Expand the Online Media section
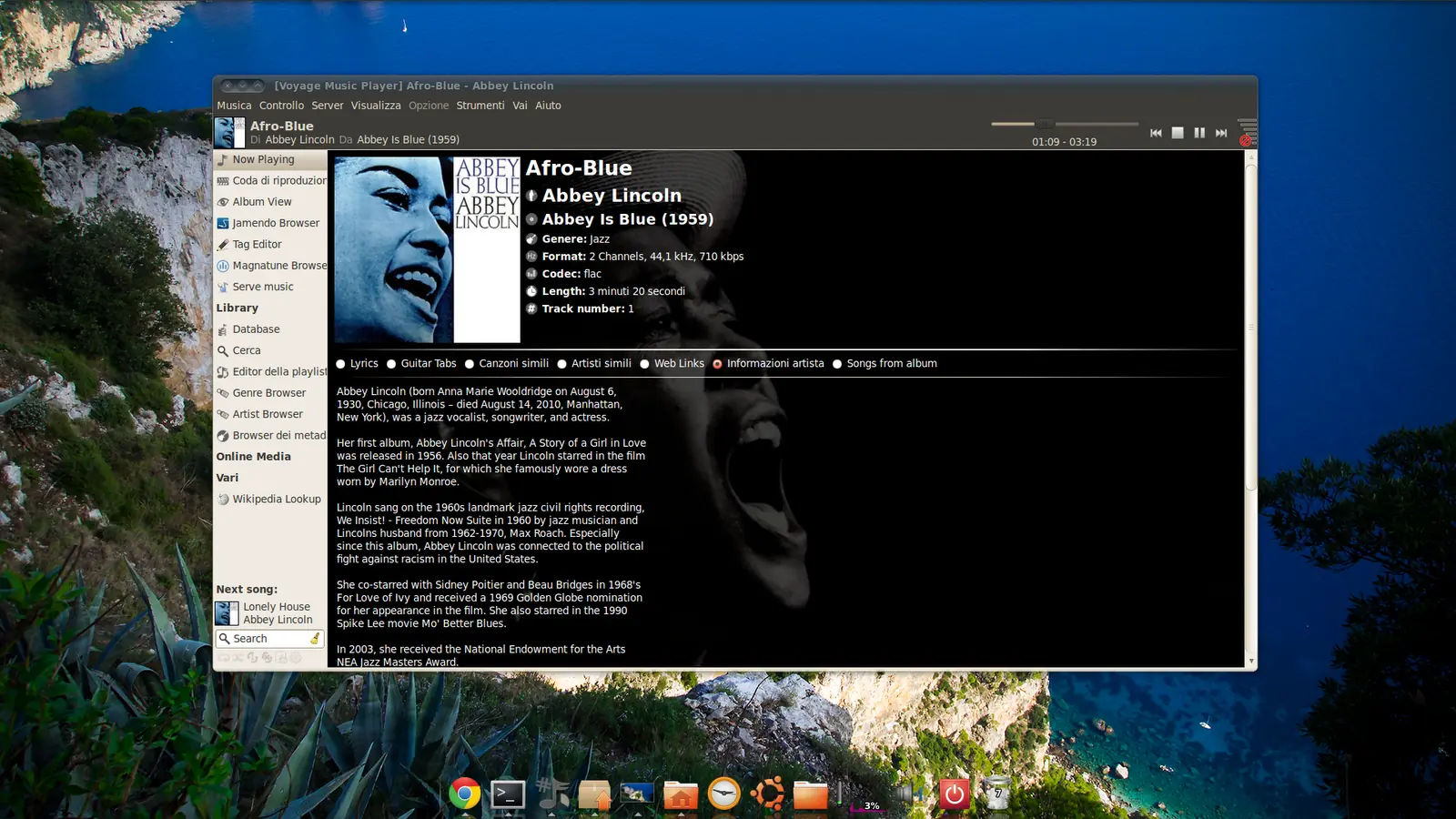Image resolution: width=1456 pixels, height=819 pixels. [x=254, y=457]
